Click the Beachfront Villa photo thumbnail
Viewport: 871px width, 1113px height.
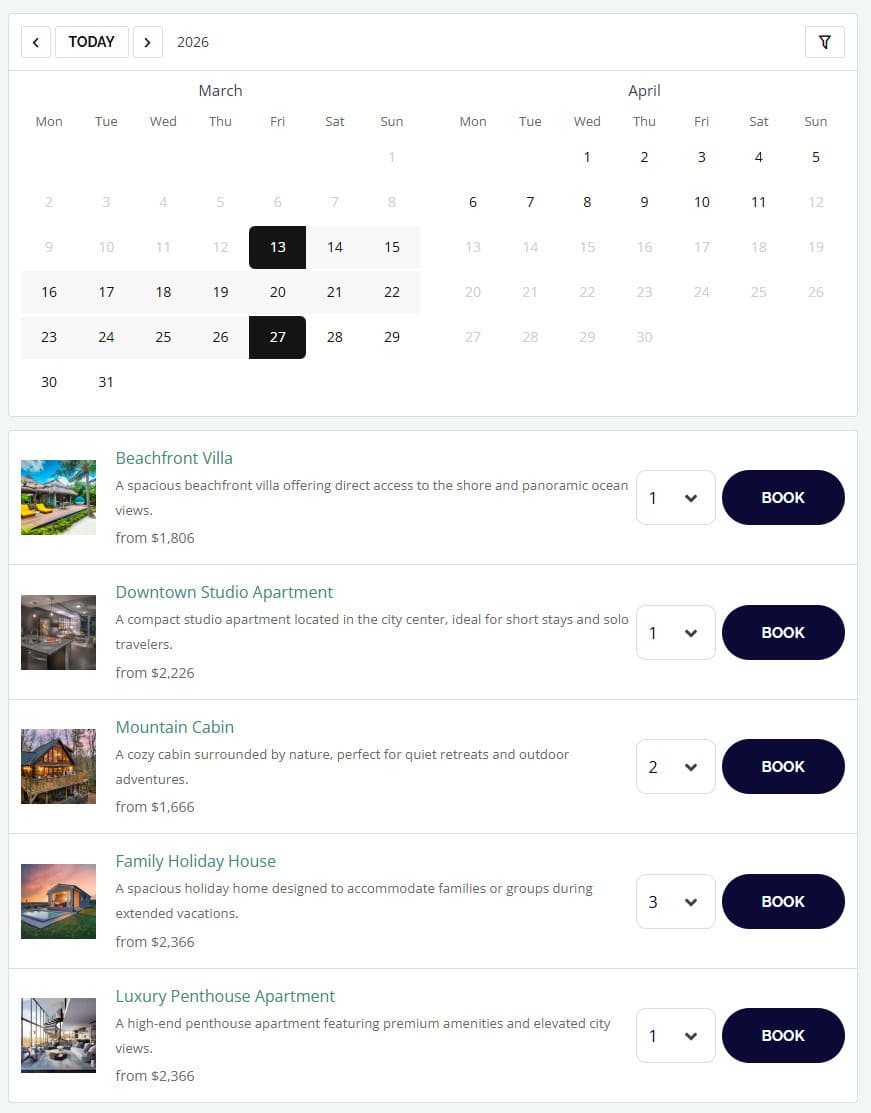point(58,497)
